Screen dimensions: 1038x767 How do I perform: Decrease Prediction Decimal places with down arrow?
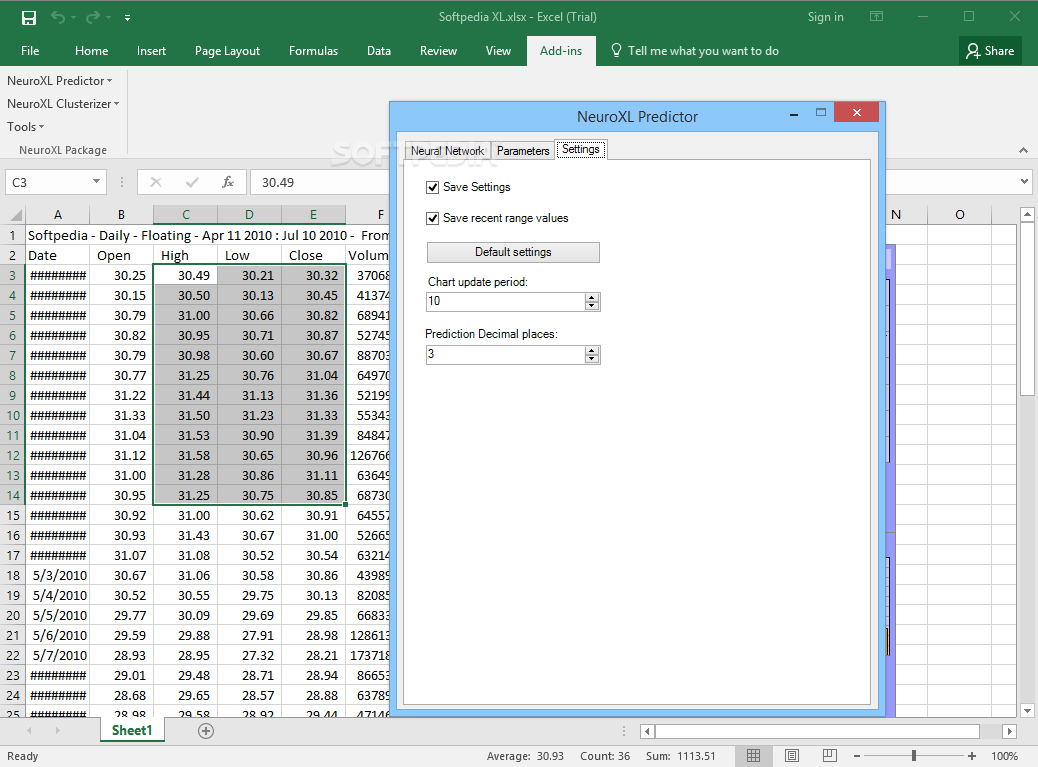pyautogui.click(x=592, y=359)
